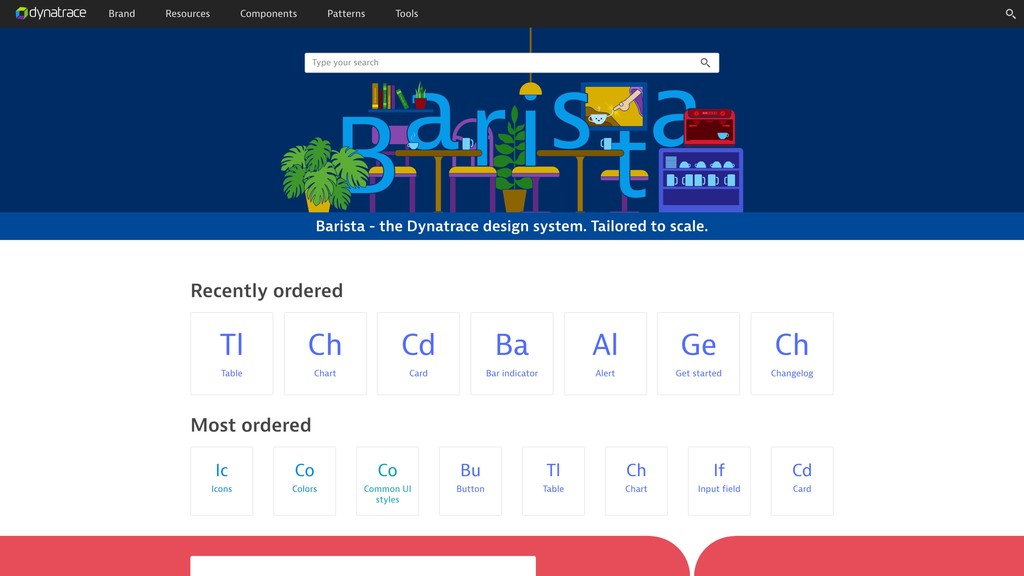Open the Alert tile
This screenshot has height=576, width=1024.
tap(605, 353)
